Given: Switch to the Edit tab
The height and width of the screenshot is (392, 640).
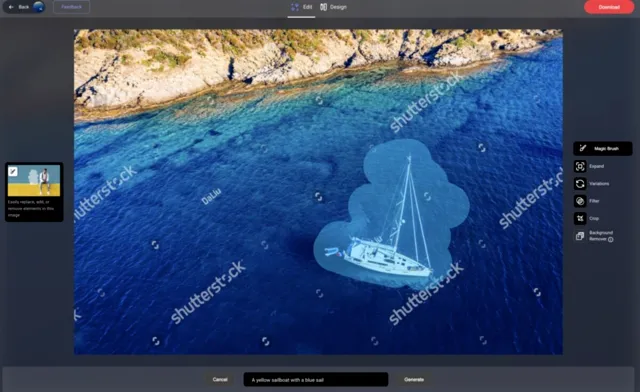Looking at the screenshot, I should [x=302, y=7].
